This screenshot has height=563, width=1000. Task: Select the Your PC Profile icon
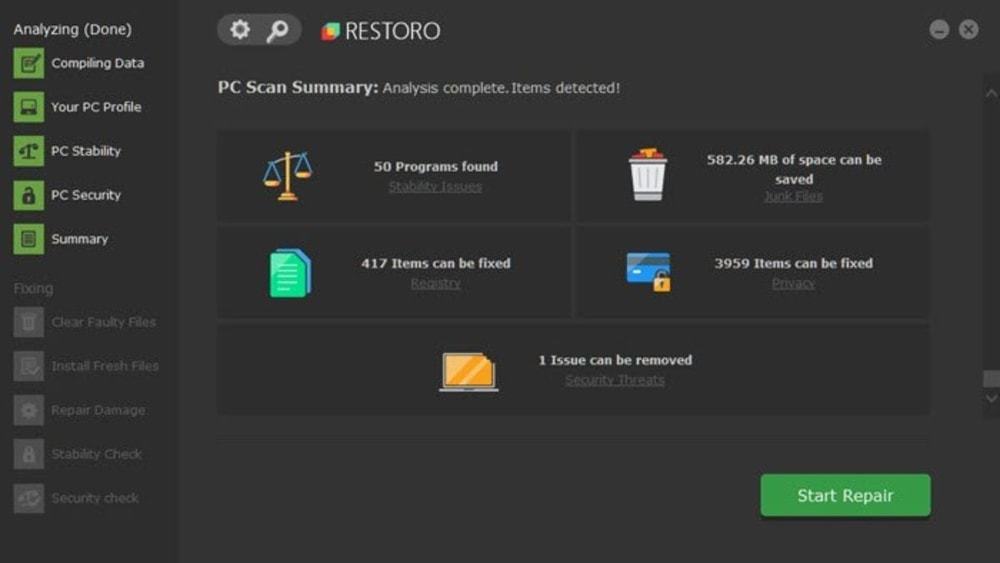pyautogui.click(x=29, y=107)
